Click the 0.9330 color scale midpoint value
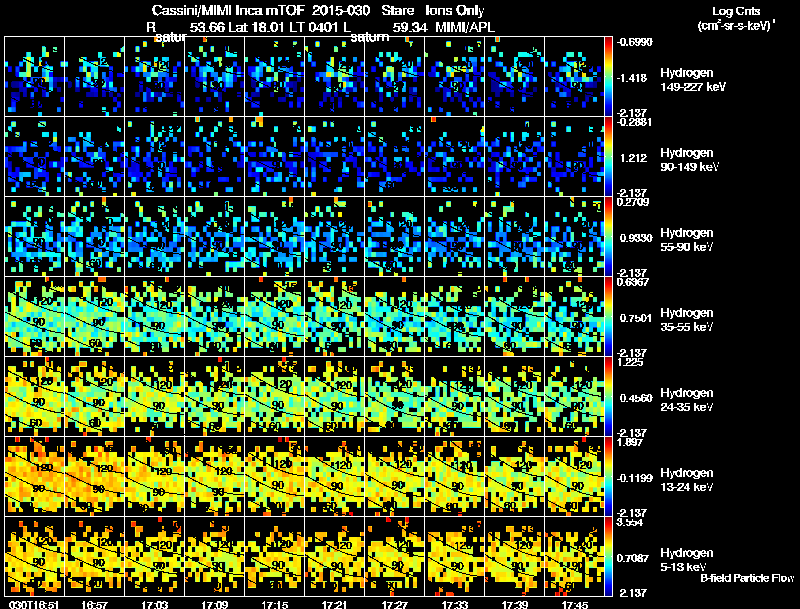This screenshot has height=609, width=800. pyautogui.click(x=636, y=238)
